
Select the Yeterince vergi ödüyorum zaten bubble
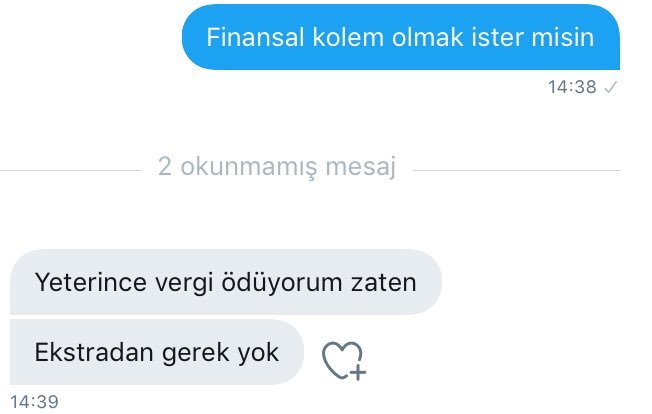pyautogui.click(x=226, y=282)
